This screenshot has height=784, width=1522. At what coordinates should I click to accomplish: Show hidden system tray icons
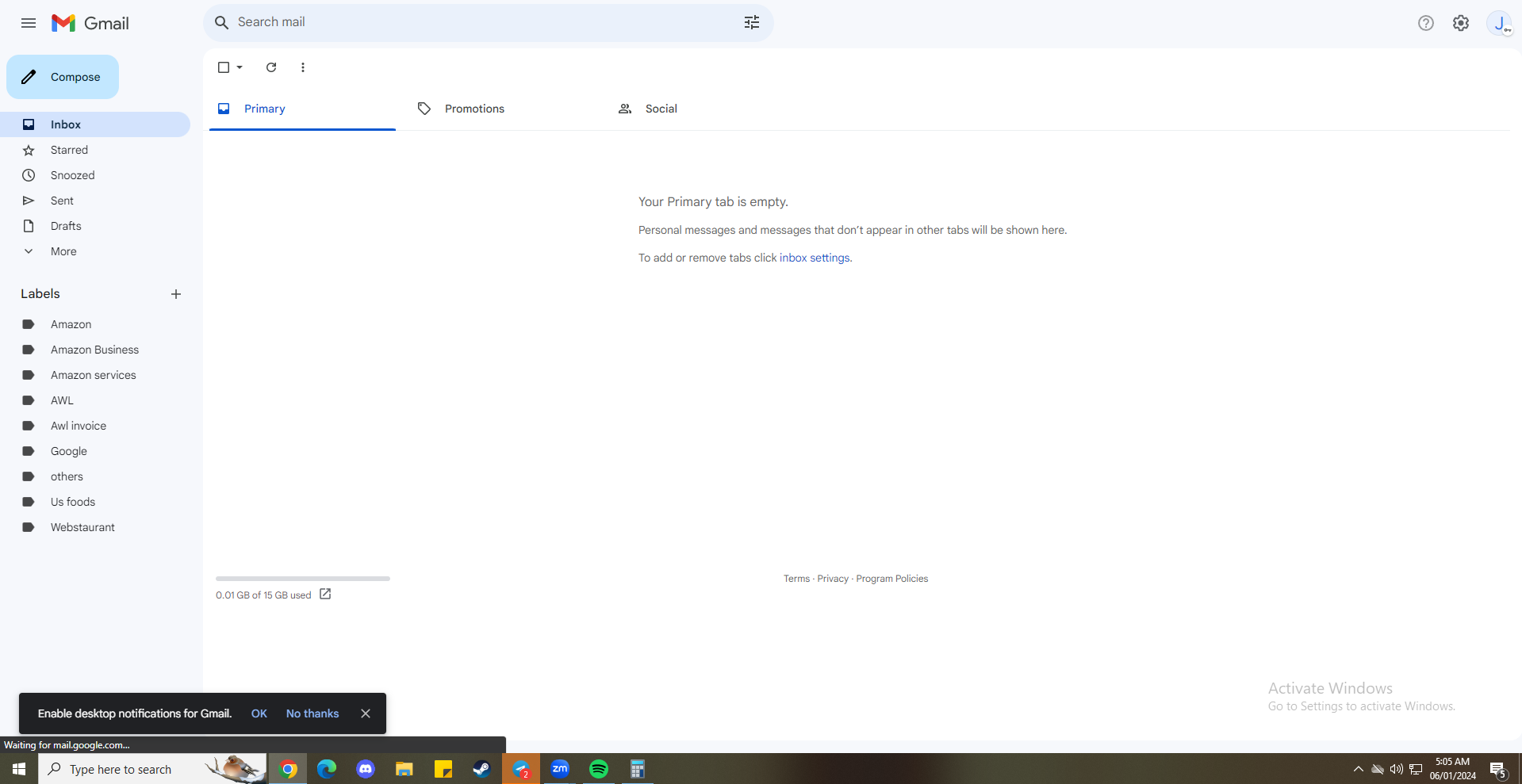point(1358,769)
